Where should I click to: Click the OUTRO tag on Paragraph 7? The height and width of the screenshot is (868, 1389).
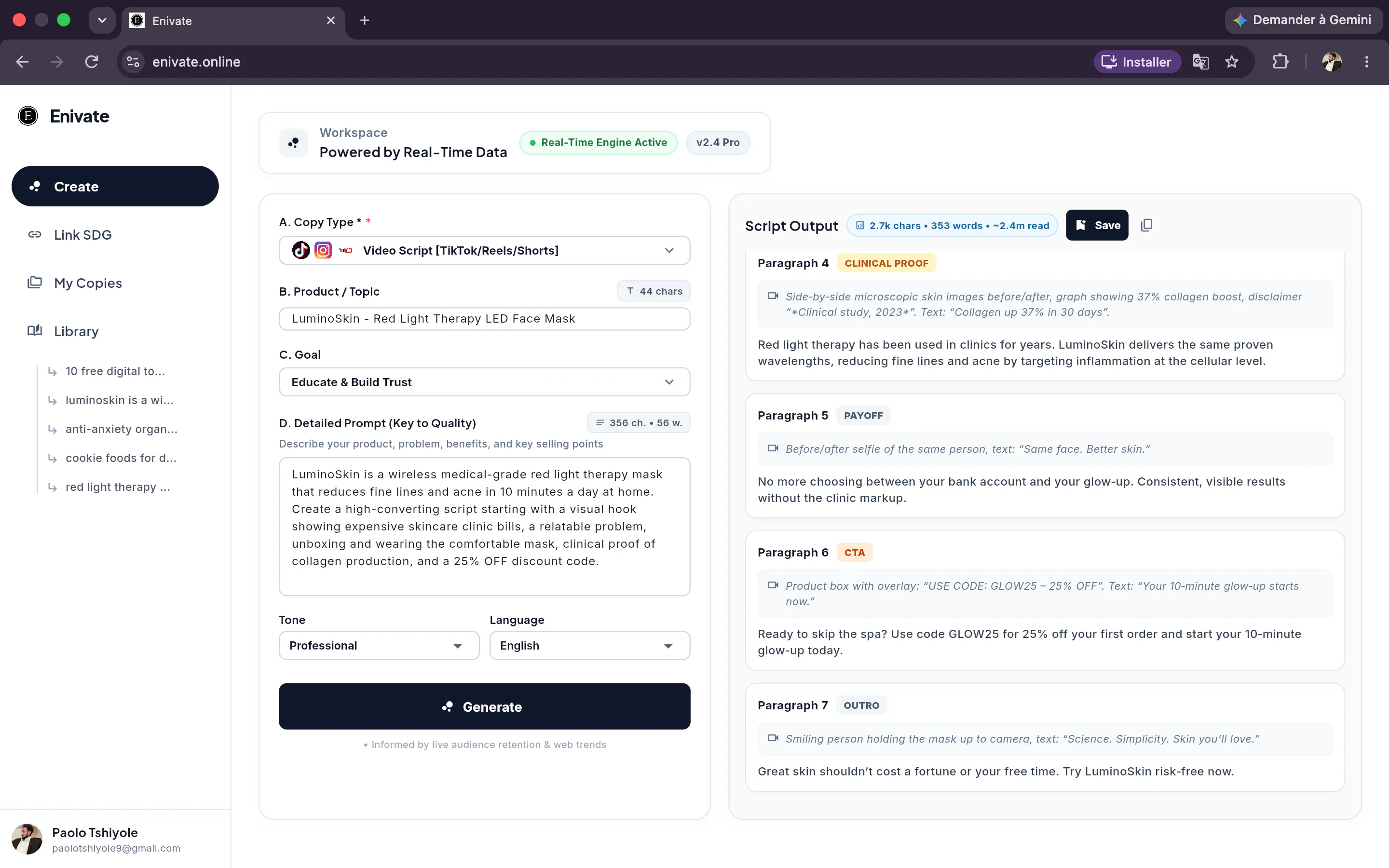click(861, 705)
